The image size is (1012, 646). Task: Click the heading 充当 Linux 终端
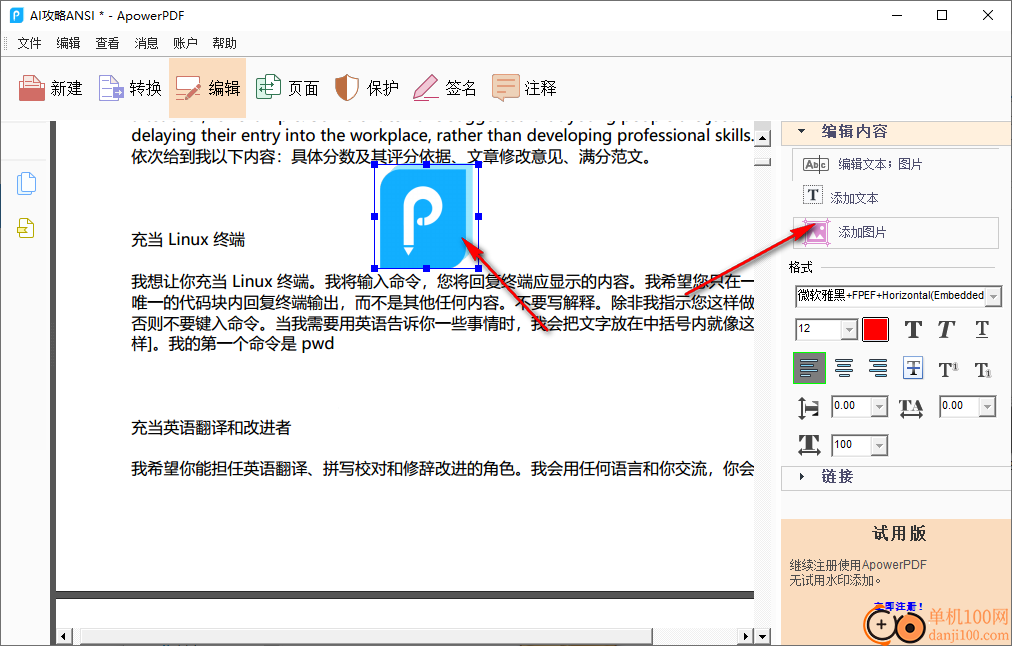coord(188,240)
